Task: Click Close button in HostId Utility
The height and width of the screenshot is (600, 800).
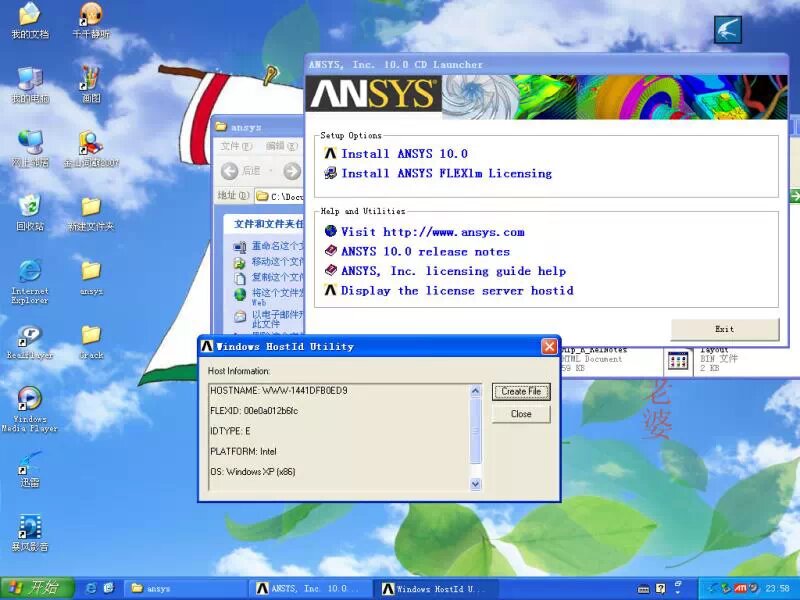Action: [521, 414]
